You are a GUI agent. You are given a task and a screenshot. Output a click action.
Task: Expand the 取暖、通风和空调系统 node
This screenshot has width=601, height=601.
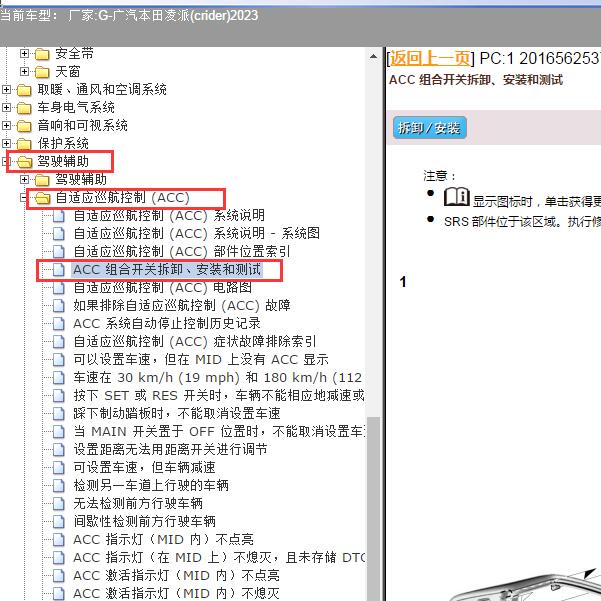[x=6, y=89]
